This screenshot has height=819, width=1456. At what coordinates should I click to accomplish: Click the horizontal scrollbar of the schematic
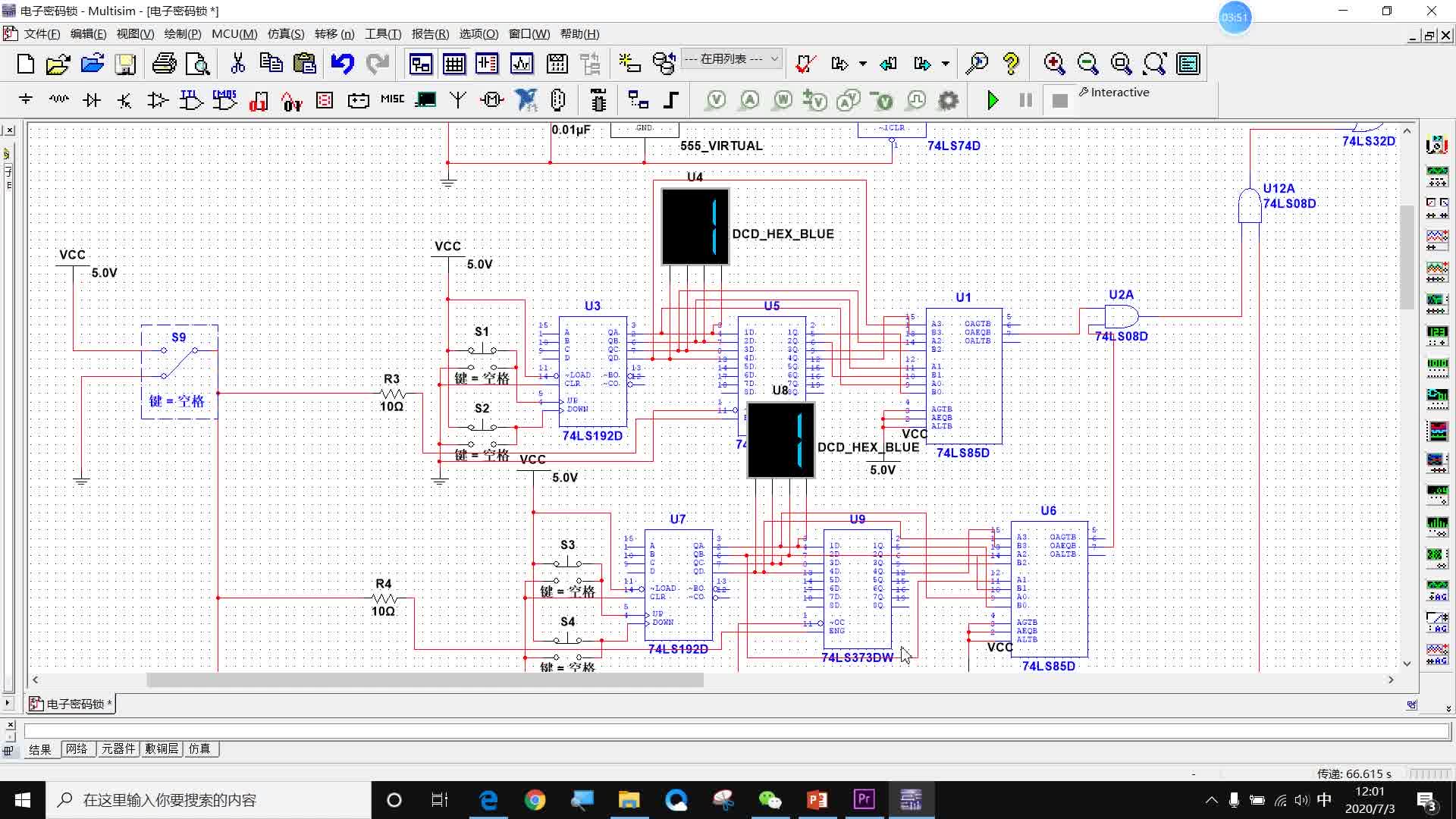tap(425, 679)
